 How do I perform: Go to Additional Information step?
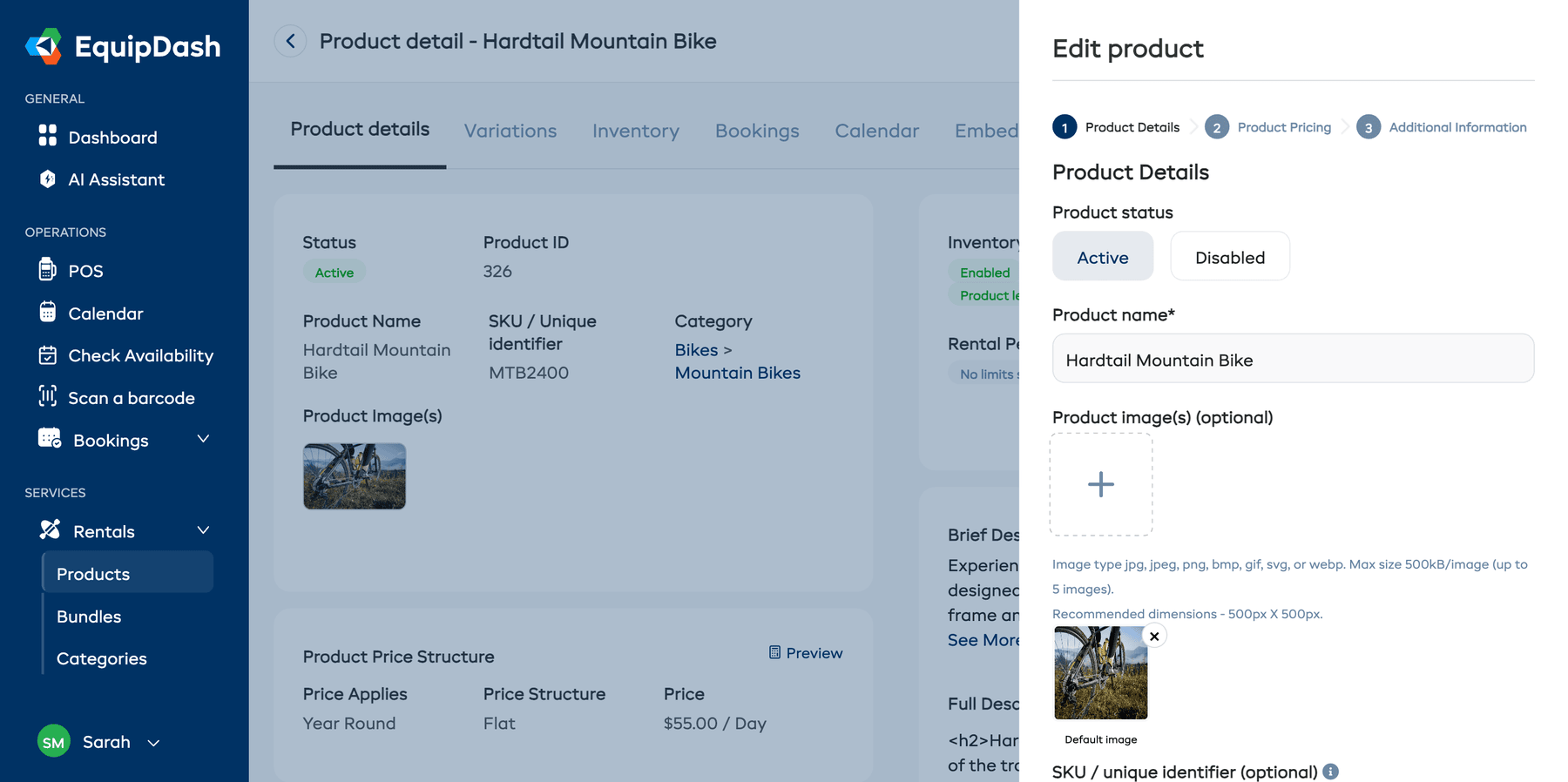tap(1457, 127)
